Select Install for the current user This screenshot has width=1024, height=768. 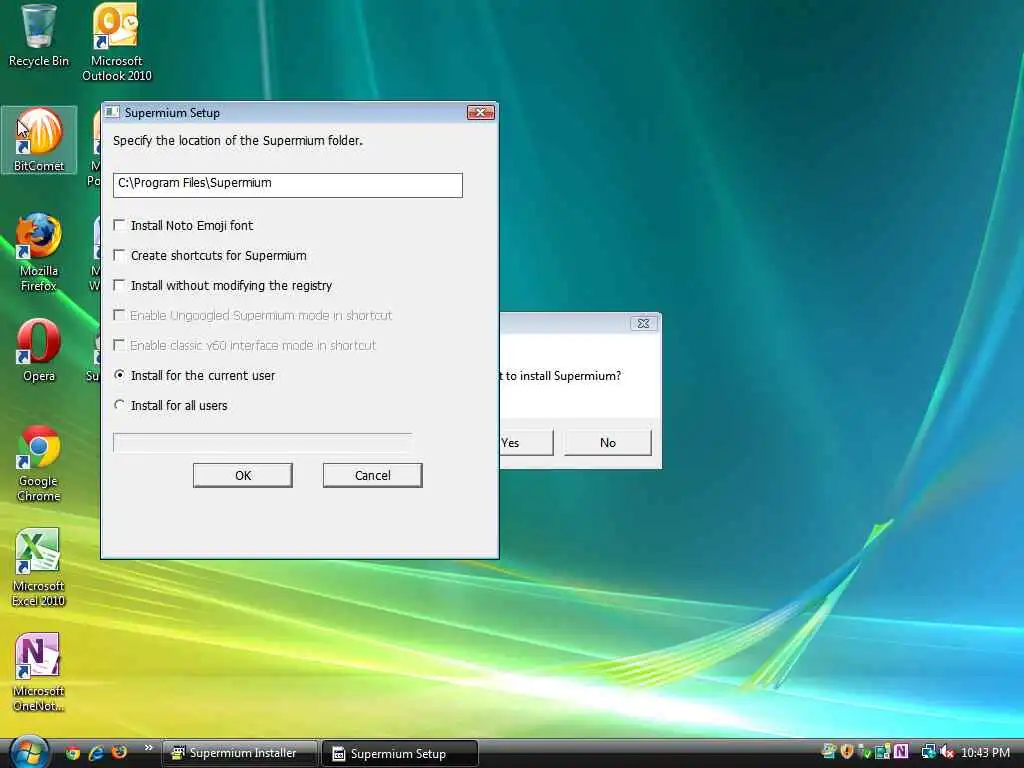119,375
